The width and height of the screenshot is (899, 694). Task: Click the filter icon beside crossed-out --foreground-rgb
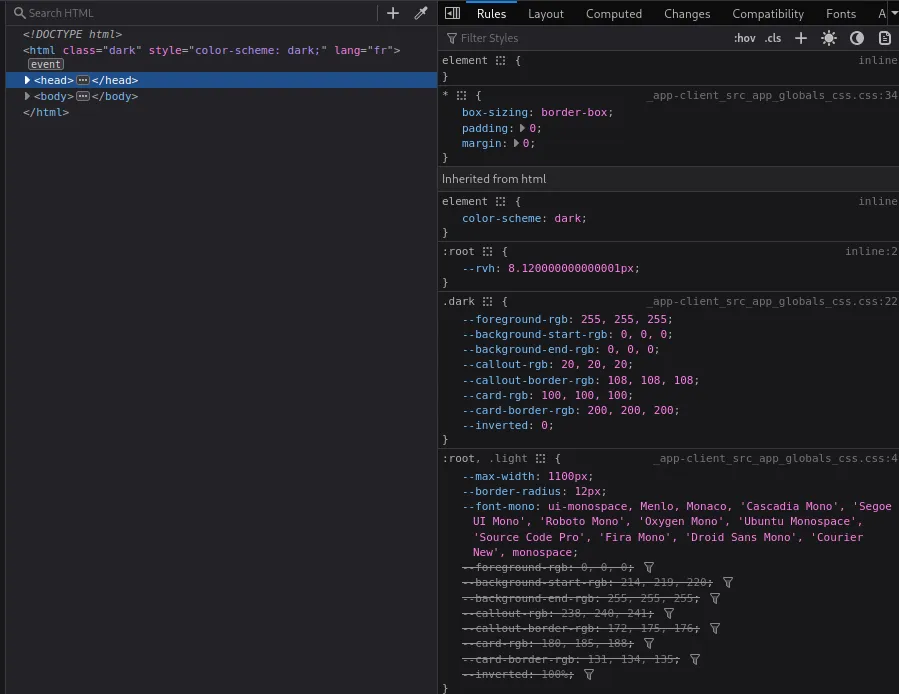tap(649, 567)
